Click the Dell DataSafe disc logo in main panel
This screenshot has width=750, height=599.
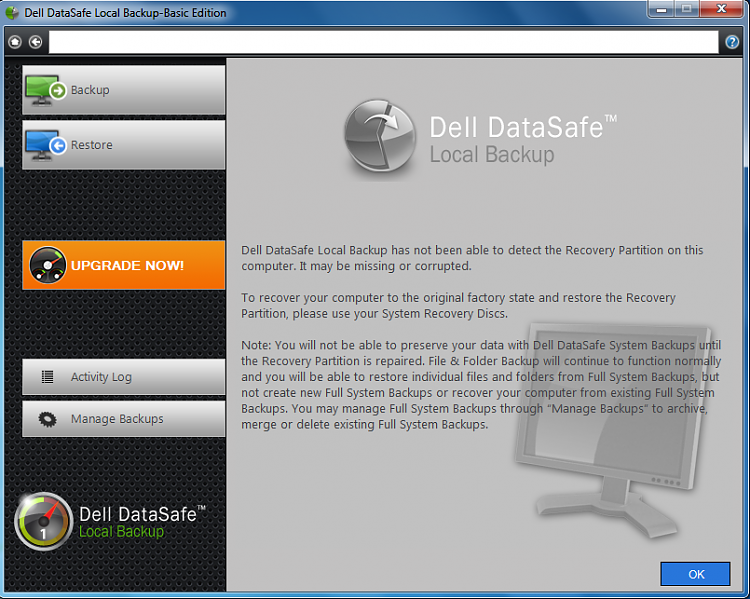coord(380,136)
